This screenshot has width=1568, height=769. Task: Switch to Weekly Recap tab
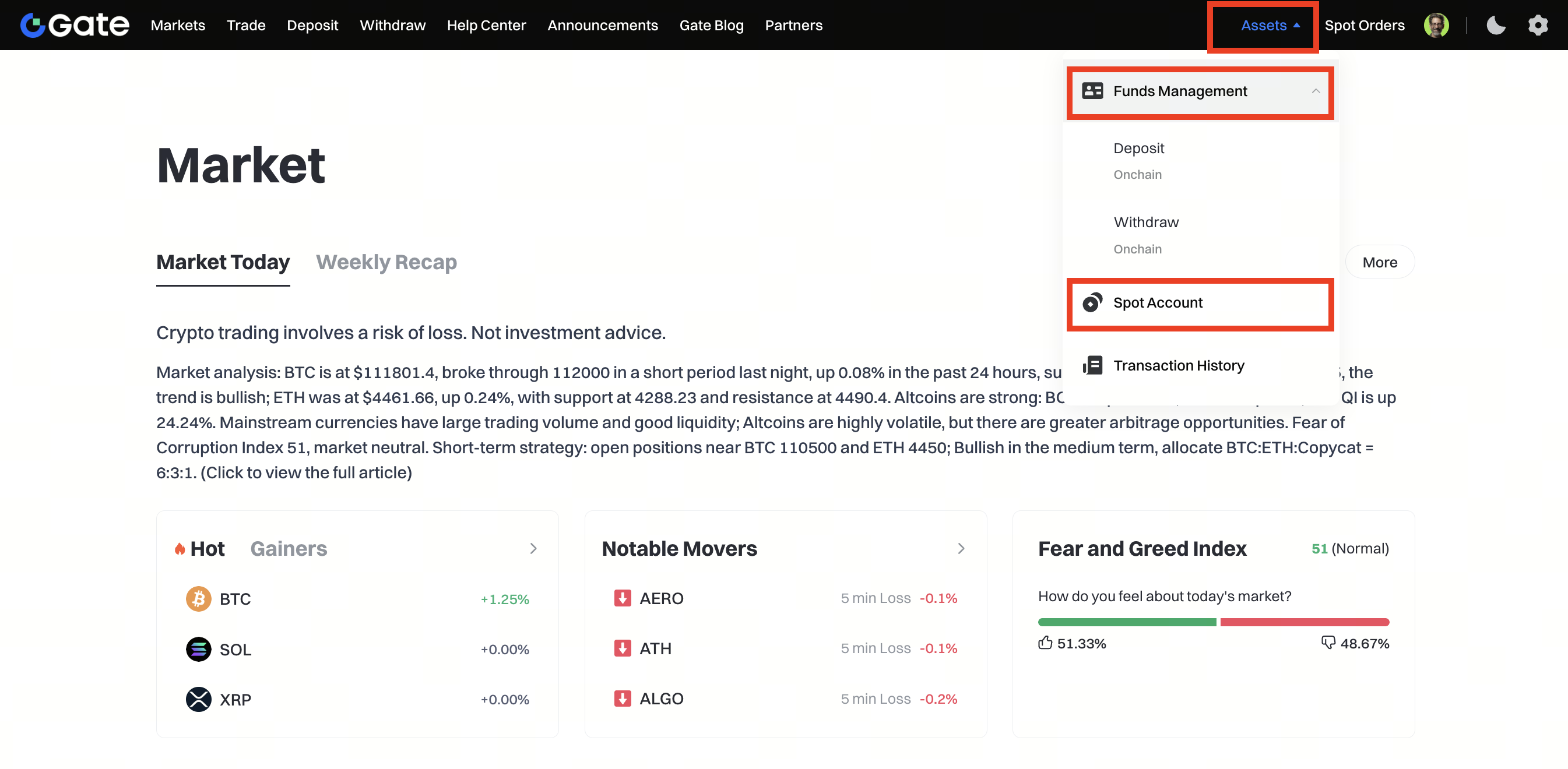pos(386,262)
